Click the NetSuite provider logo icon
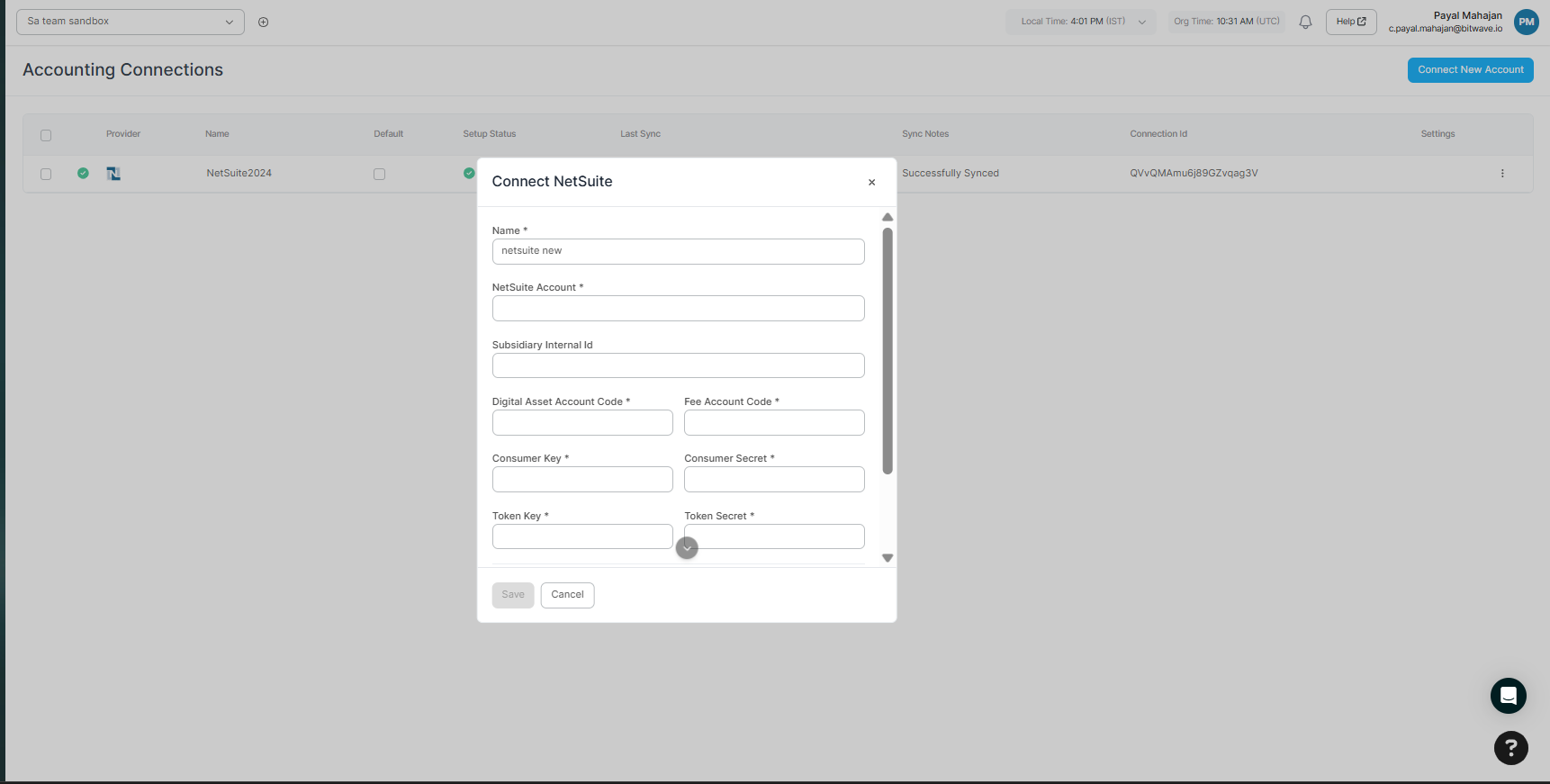Screen dimensions: 1550x784 pyautogui.click(x=113, y=174)
